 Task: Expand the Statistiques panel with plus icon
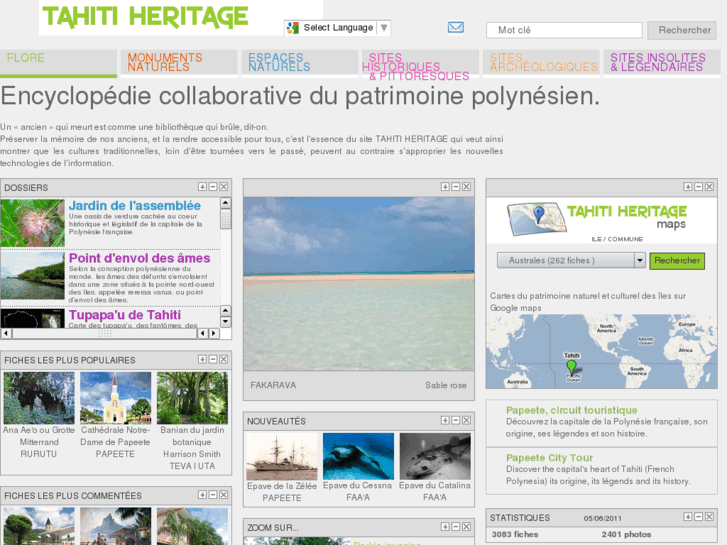[x=687, y=517]
